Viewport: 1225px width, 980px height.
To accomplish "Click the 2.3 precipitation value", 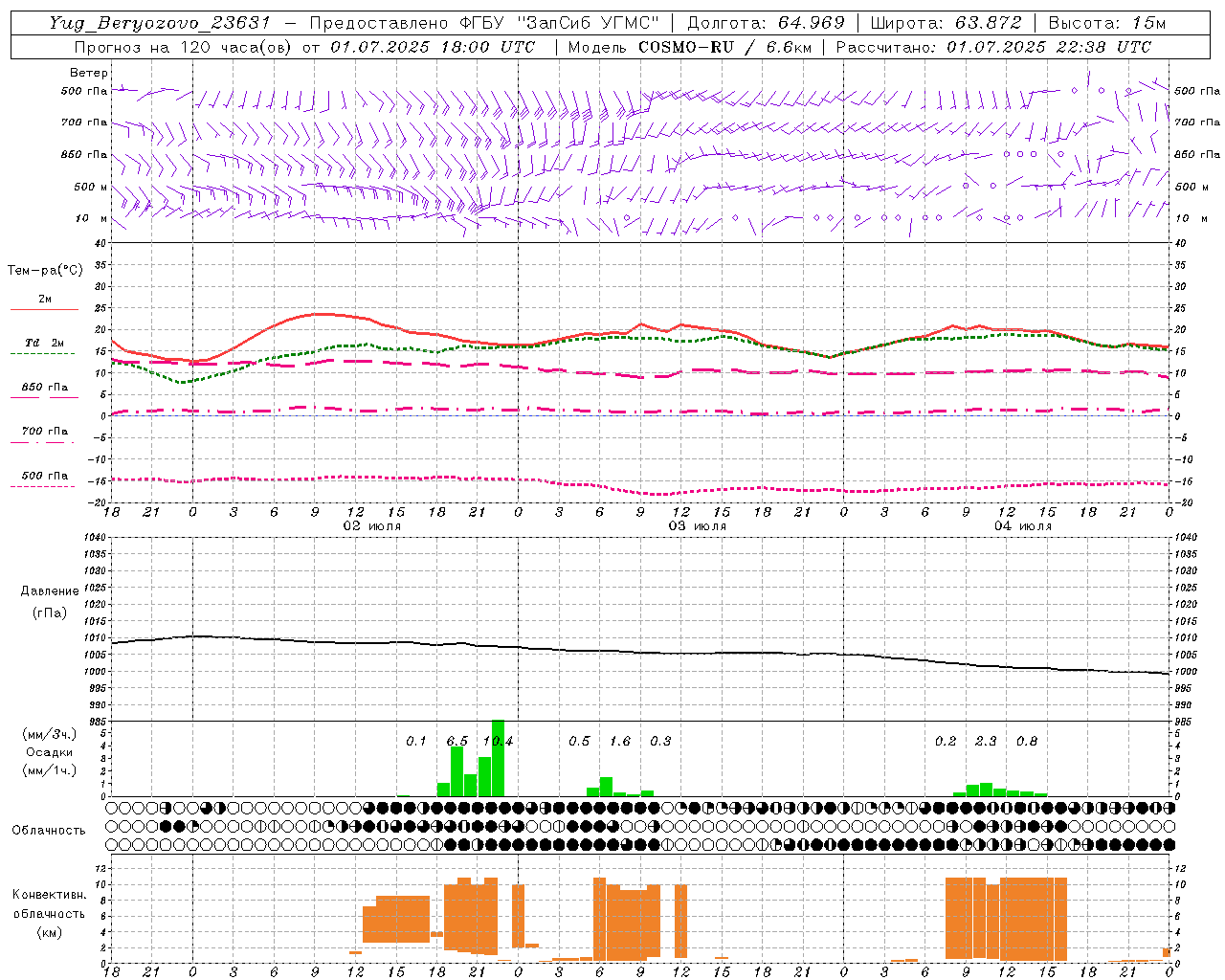I will click(x=986, y=742).
